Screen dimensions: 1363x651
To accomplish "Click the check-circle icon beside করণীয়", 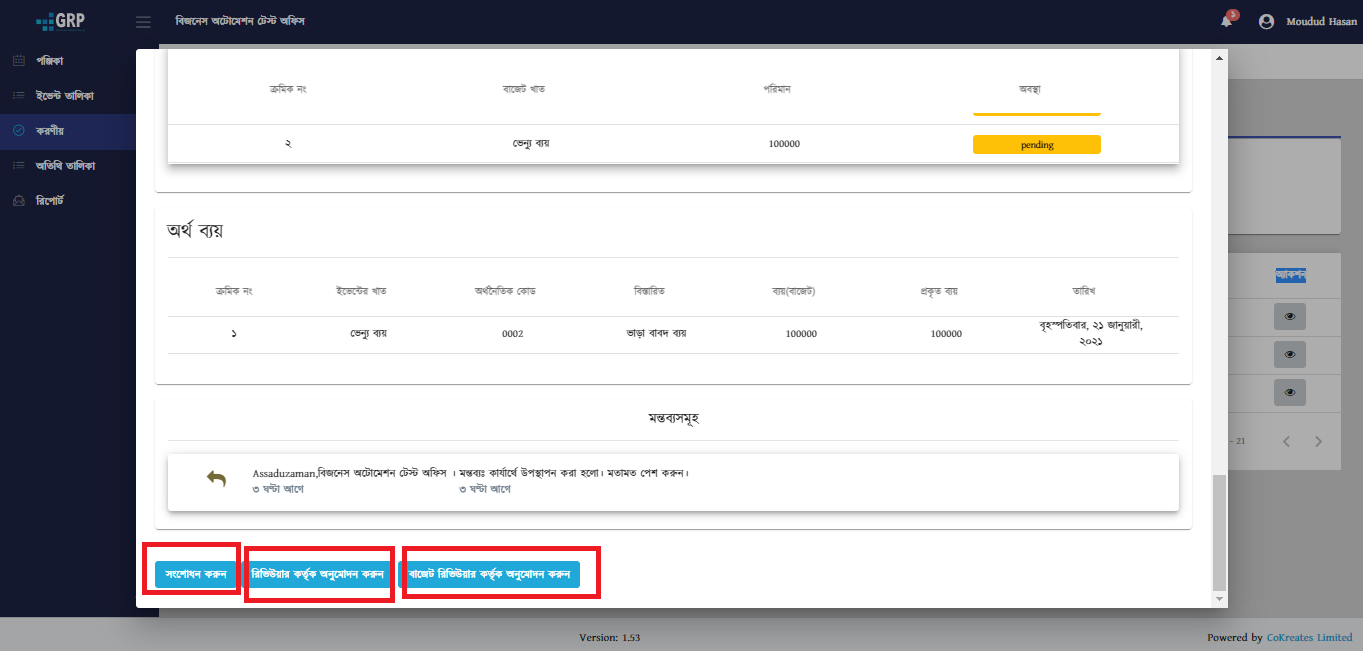I will tap(18, 130).
